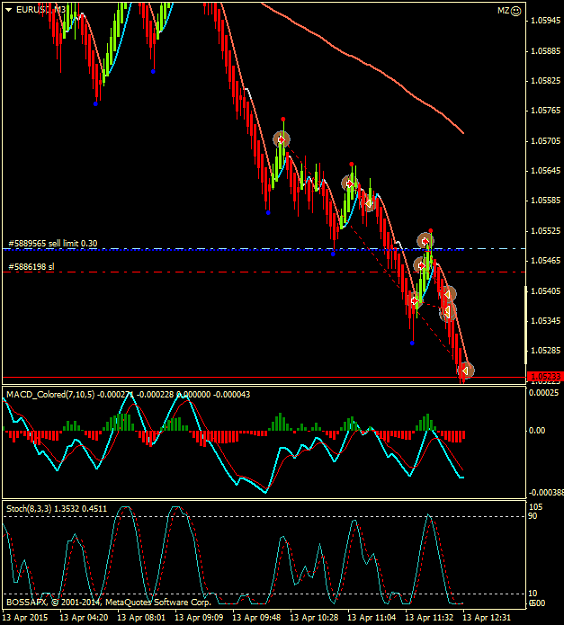Click the Stochastic scale level 105
Image resolution: width=564 pixels, height=625 pixels.
coord(535,507)
